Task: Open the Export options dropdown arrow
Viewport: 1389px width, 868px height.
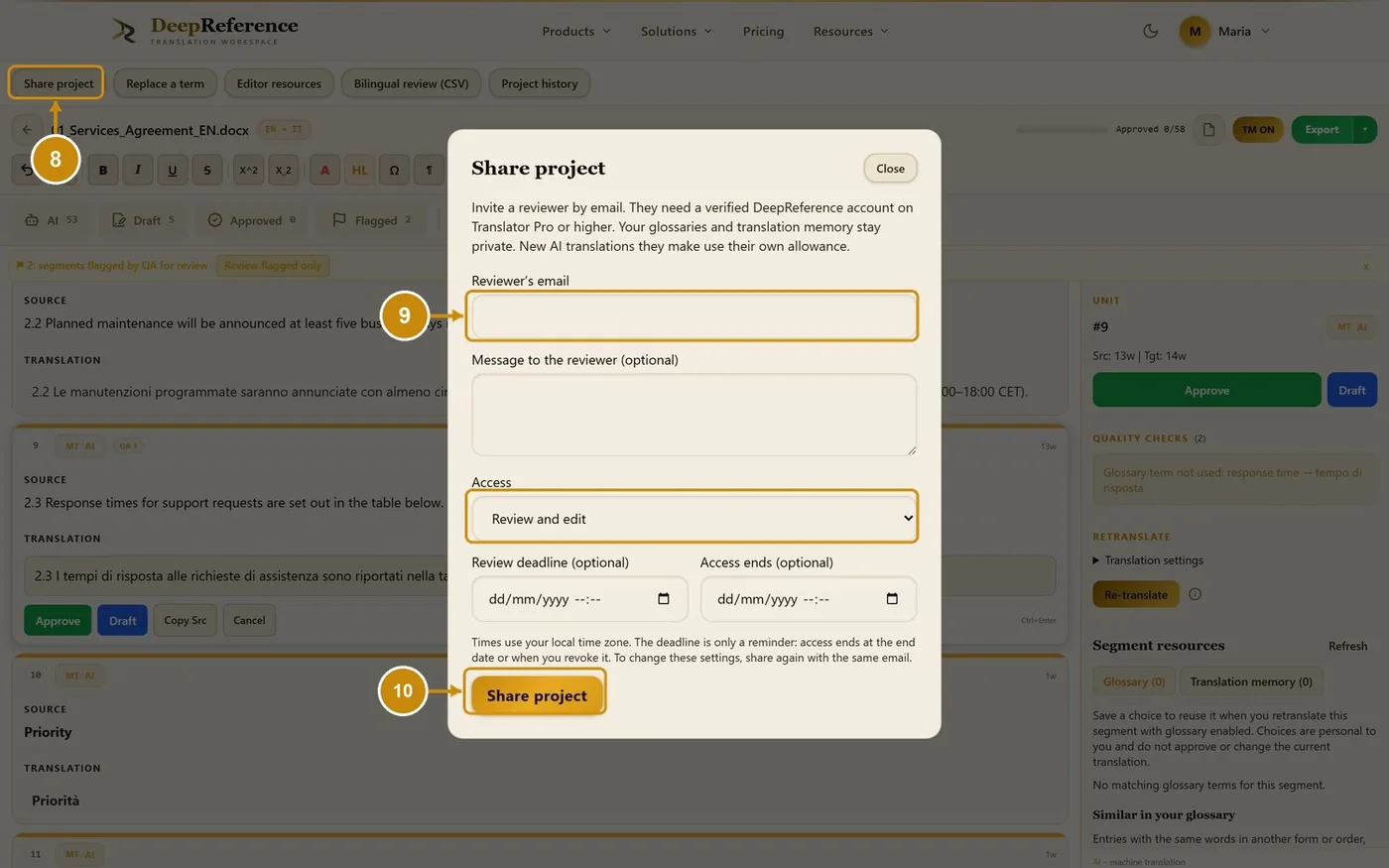Action: pos(1365,129)
